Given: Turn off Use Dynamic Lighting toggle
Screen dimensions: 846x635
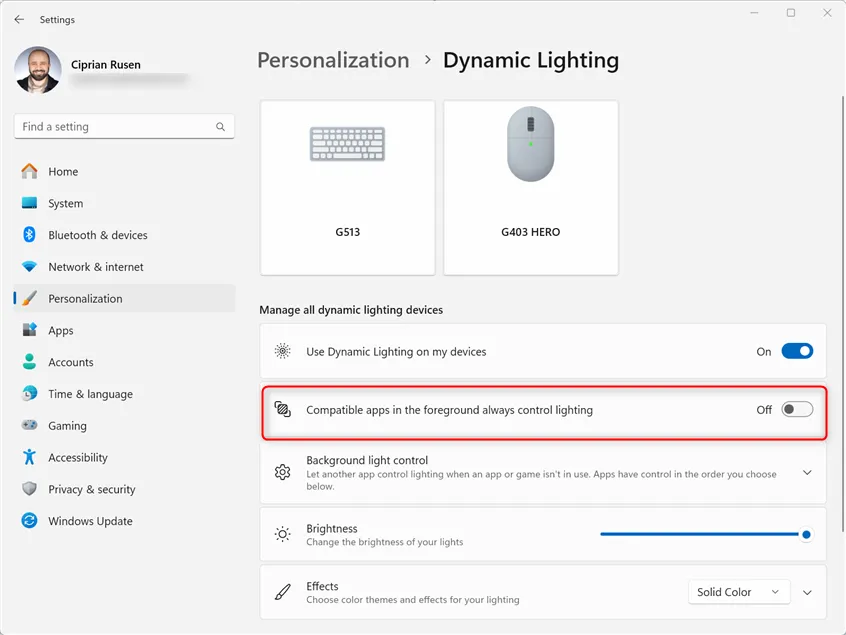Looking at the screenshot, I should click(797, 352).
